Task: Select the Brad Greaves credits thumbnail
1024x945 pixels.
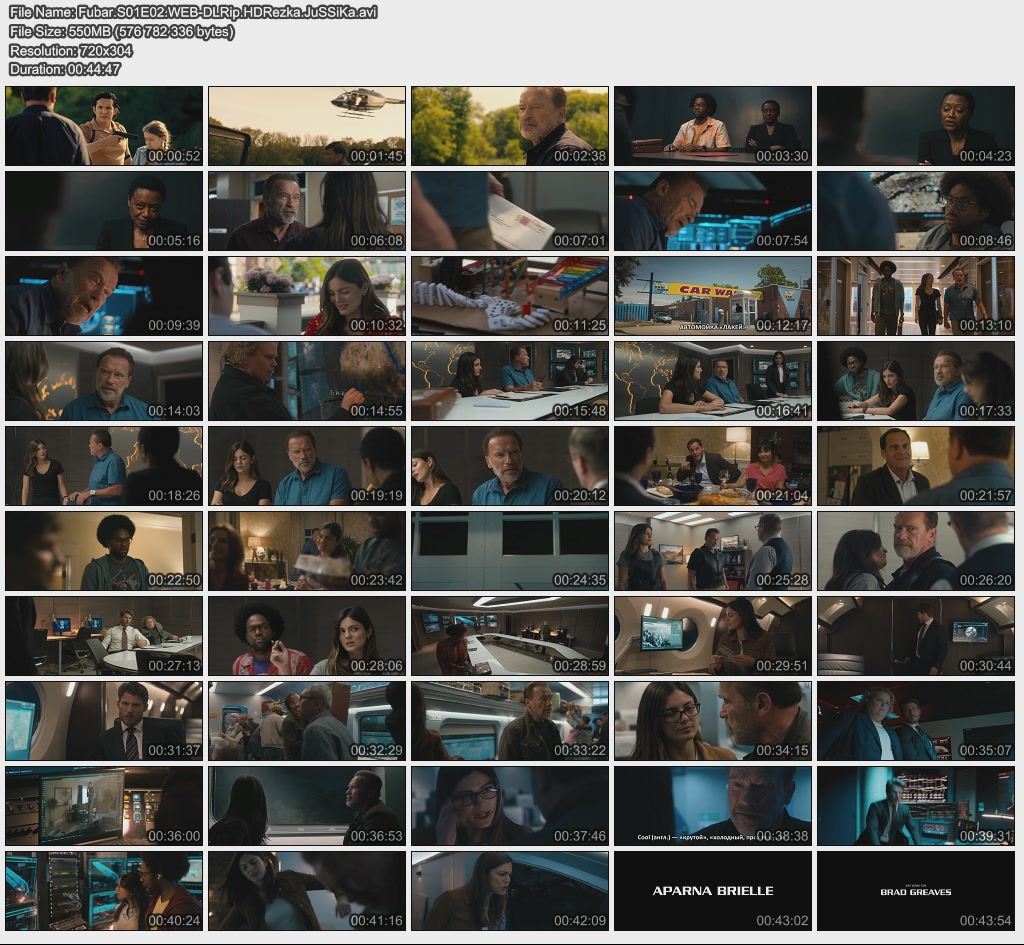Action: pyautogui.click(x=916, y=891)
